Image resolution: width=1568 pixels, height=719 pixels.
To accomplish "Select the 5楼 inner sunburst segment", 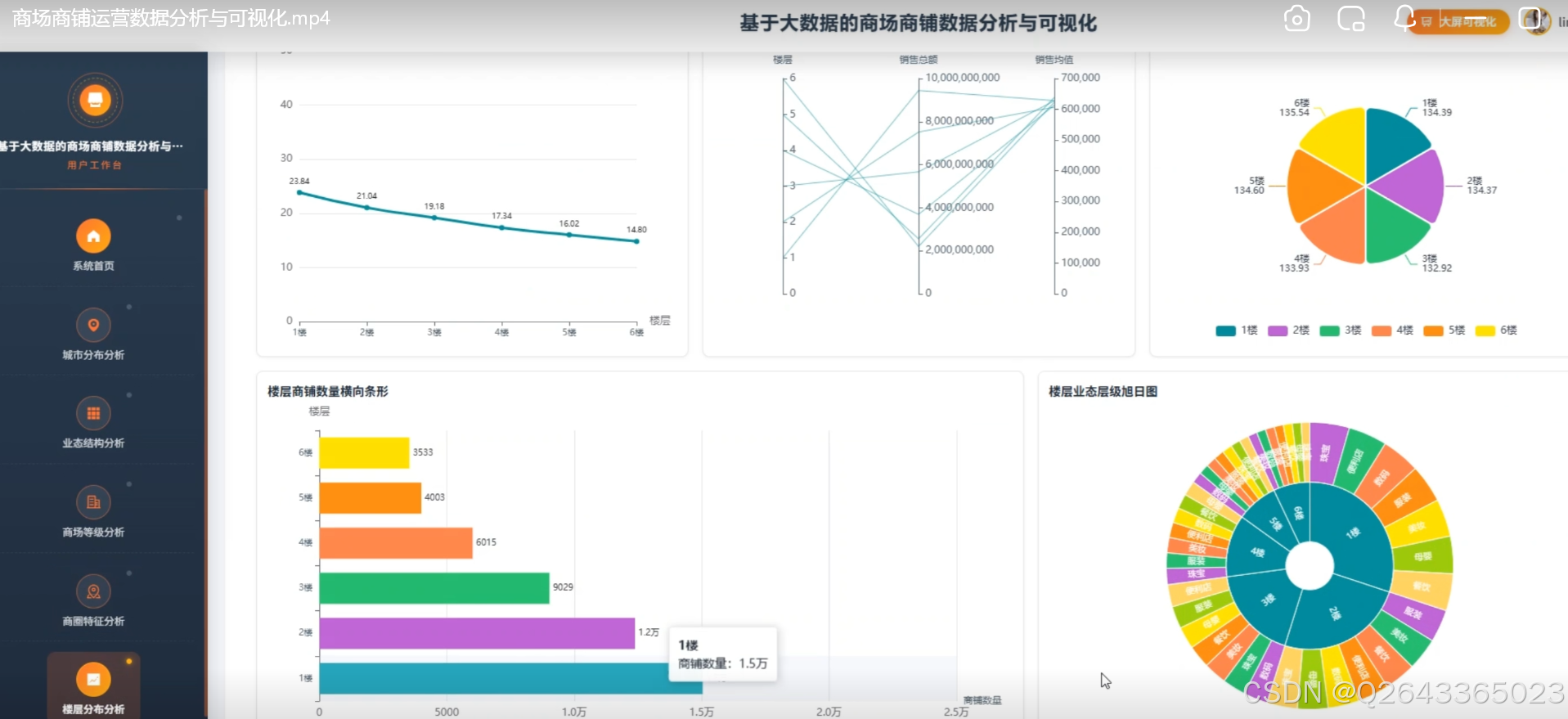I will (1276, 524).
